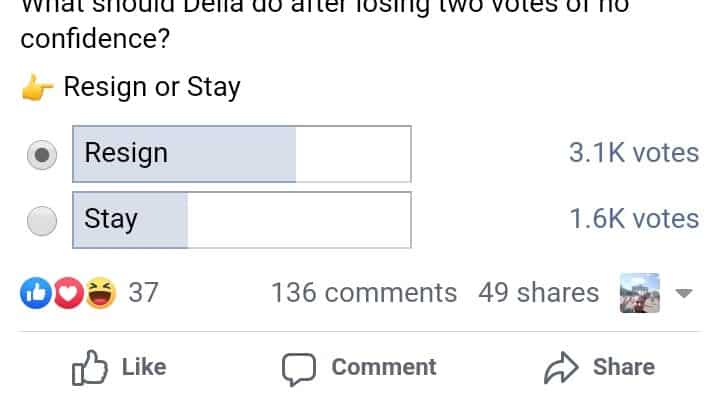The image size is (720, 400).
Task: Click the blue thumbs-up reaction icon
Action: [x=35, y=293]
